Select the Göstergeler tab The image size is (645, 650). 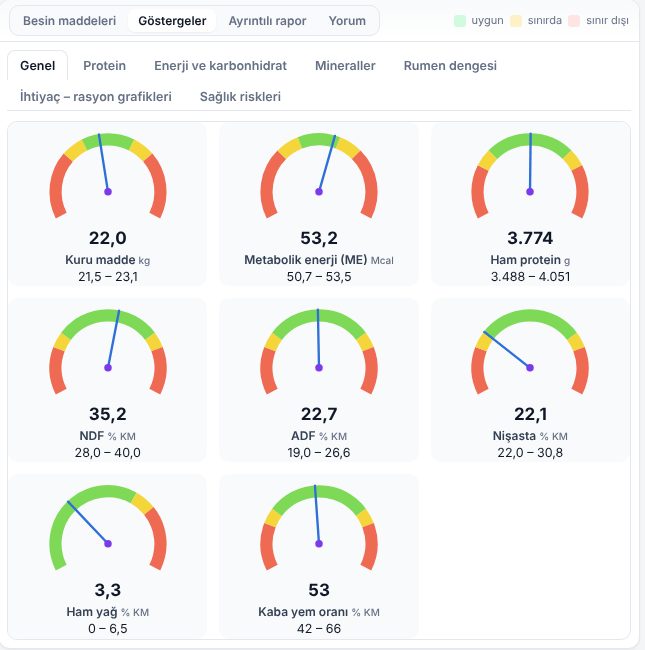pyautogui.click(x=172, y=21)
